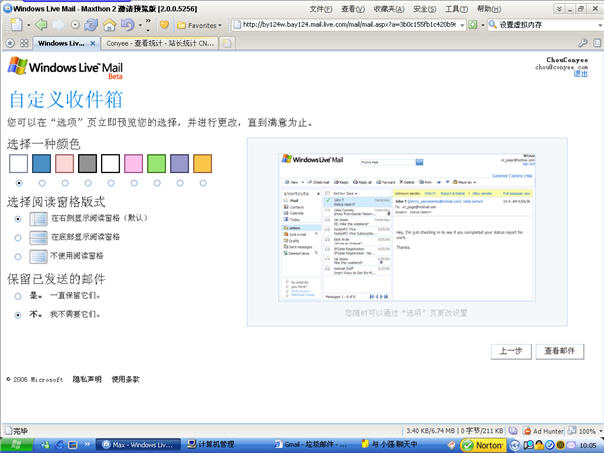Click the wrench icon on tab bar
Screen dimensions: 604x453
click(x=582, y=43)
